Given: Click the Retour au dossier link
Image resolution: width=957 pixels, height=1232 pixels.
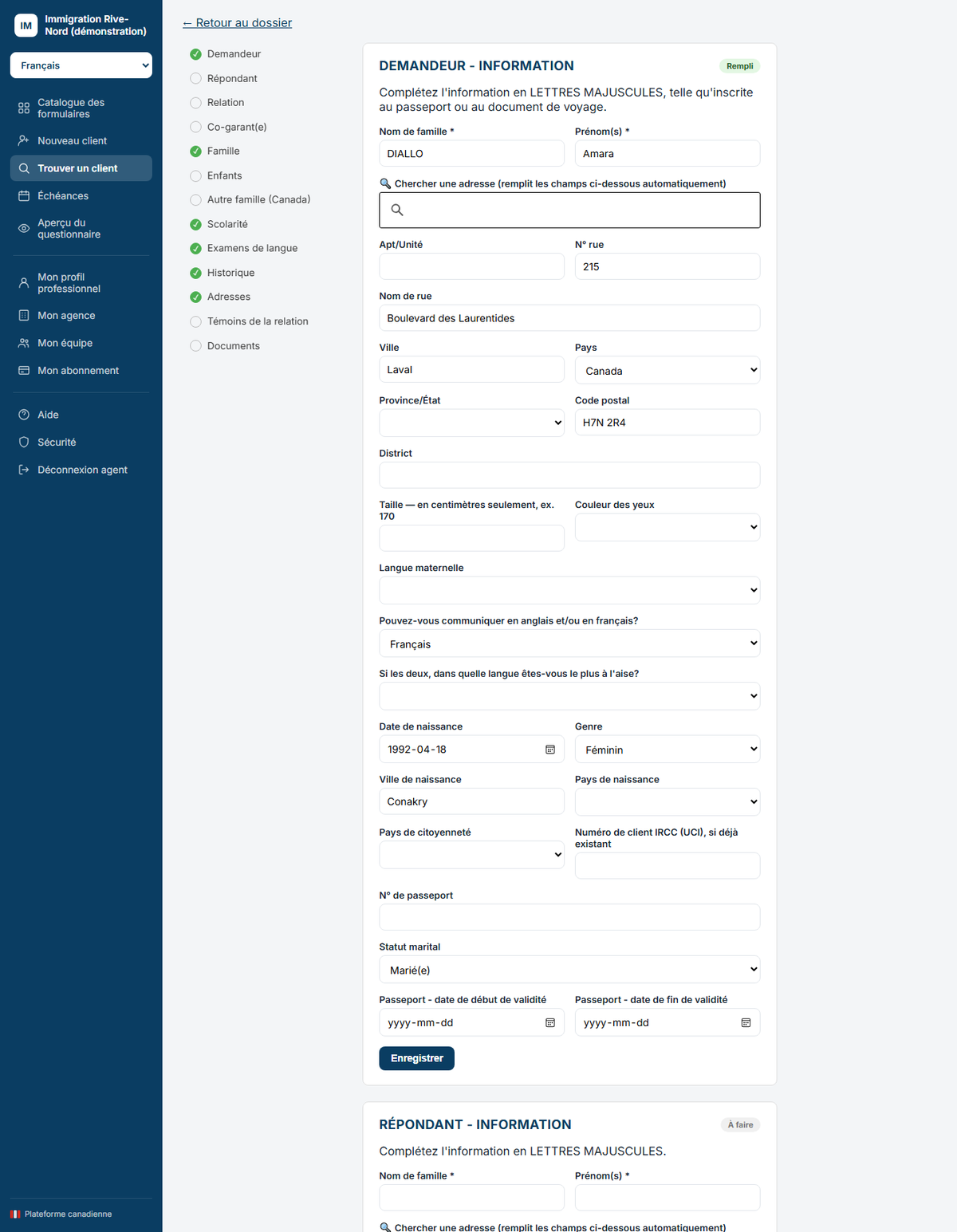Looking at the screenshot, I should pos(237,23).
